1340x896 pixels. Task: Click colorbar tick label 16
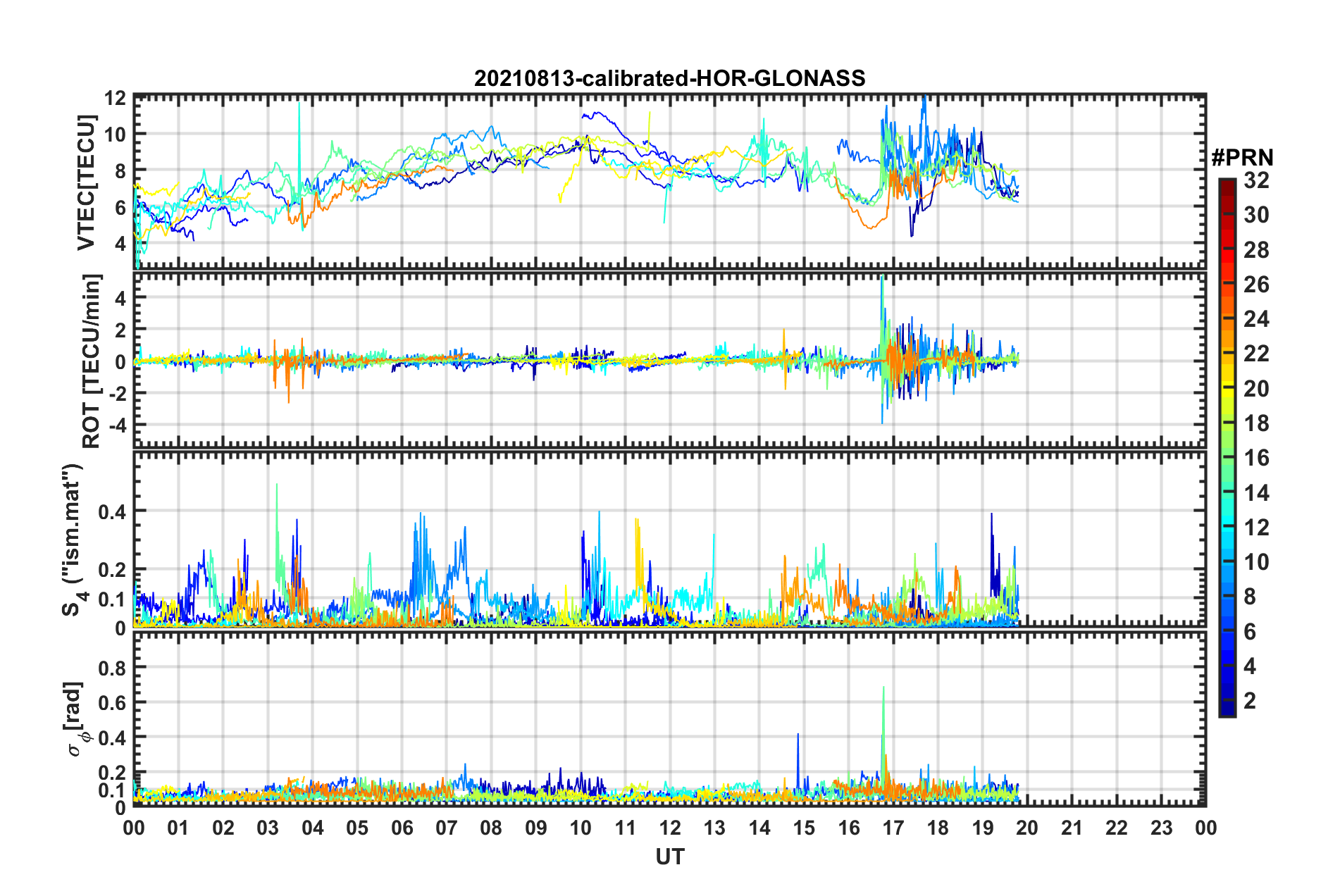[1256, 458]
